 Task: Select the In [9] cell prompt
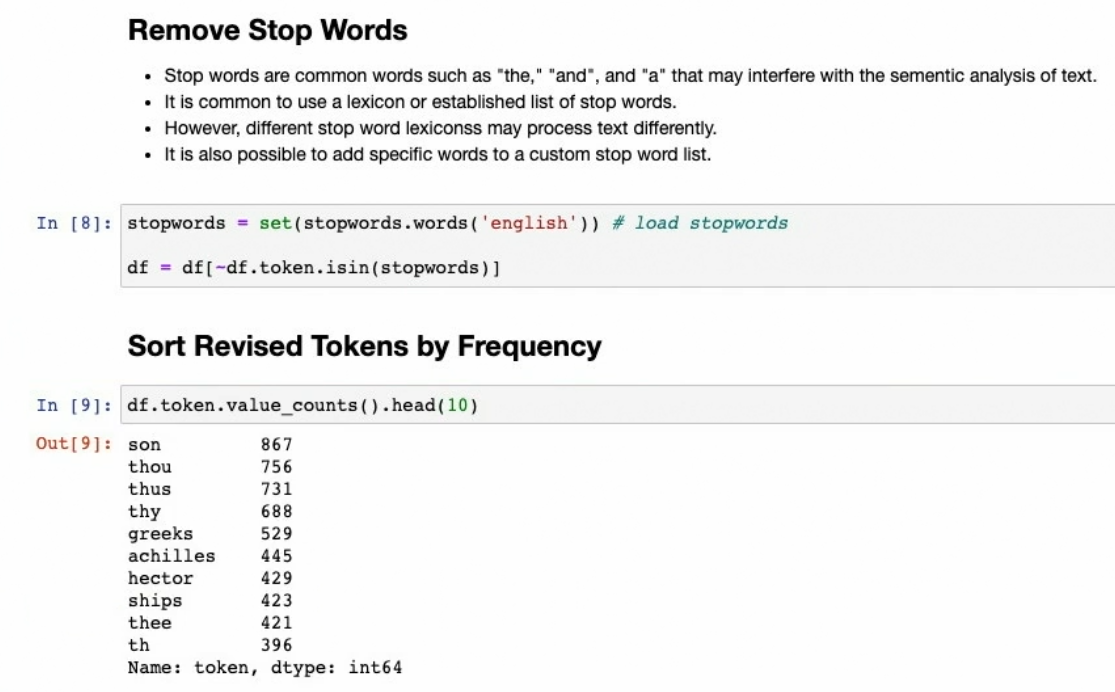tap(75, 405)
